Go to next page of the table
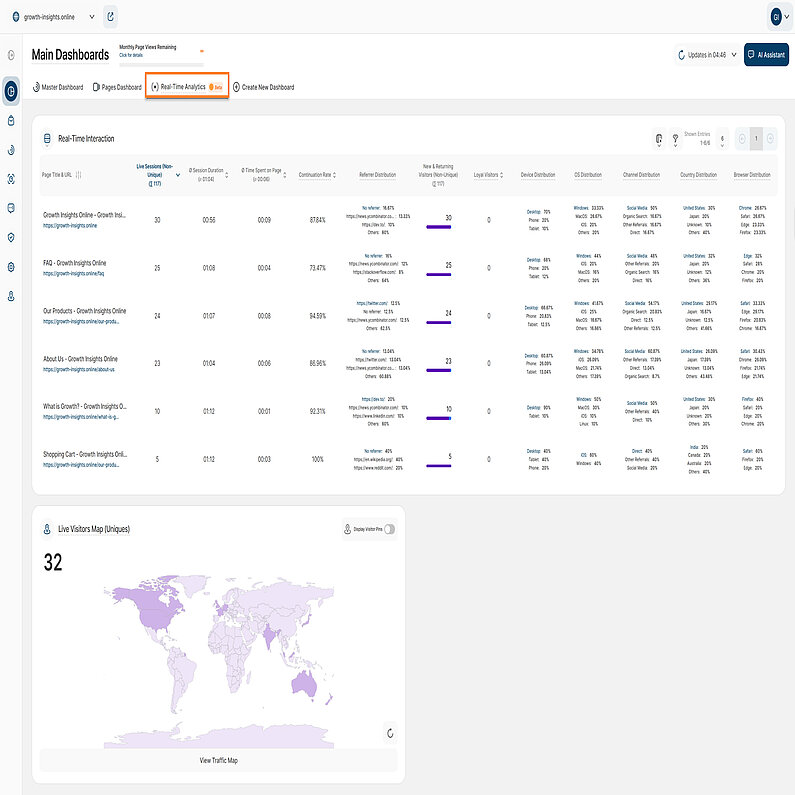This screenshot has height=795, width=795. tap(770, 138)
